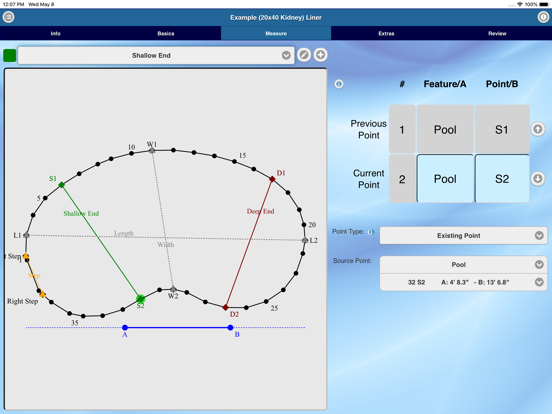The width and height of the screenshot is (552, 414).
Task: Select reference point B on baseline
Action: tap(230, 327)
